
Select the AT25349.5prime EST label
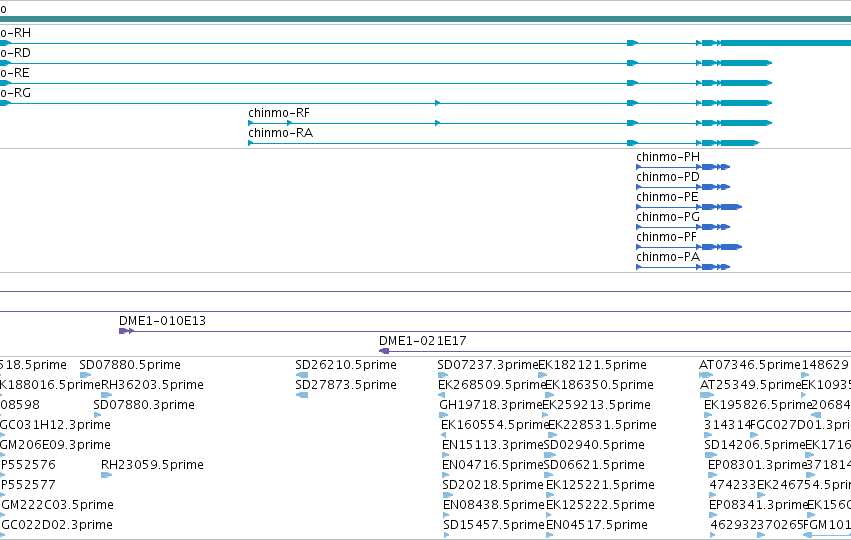[751, 385]
